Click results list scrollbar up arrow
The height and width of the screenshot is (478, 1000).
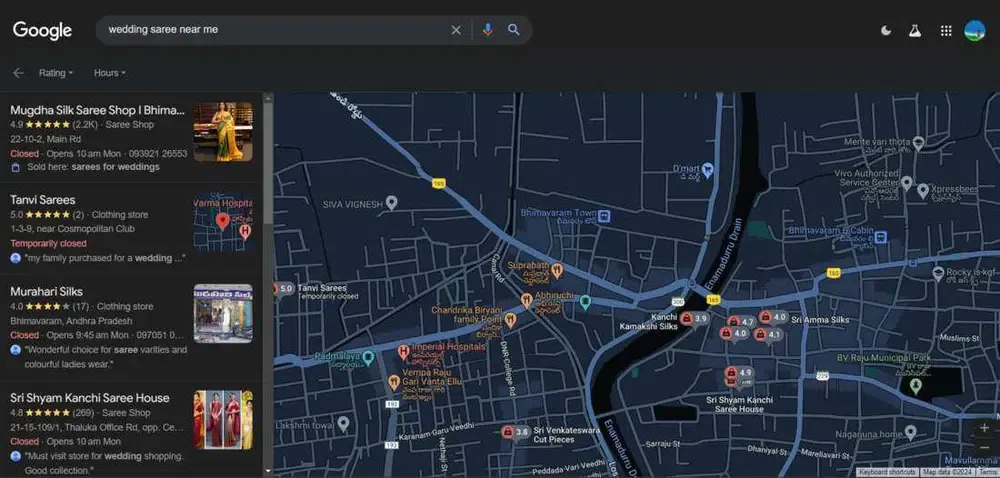[x=268, y=98]
